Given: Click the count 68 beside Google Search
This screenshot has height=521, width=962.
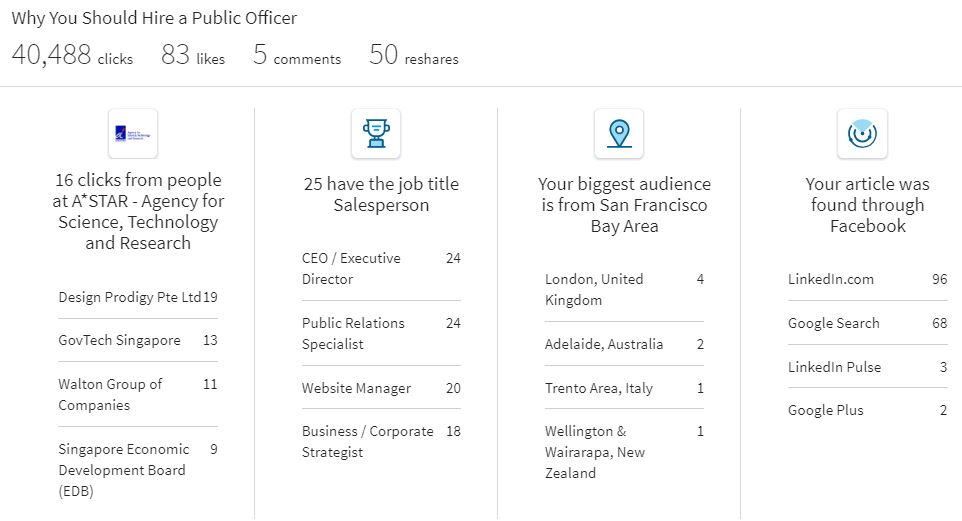Looking at the screenshot, I should [x=939, y=323].
